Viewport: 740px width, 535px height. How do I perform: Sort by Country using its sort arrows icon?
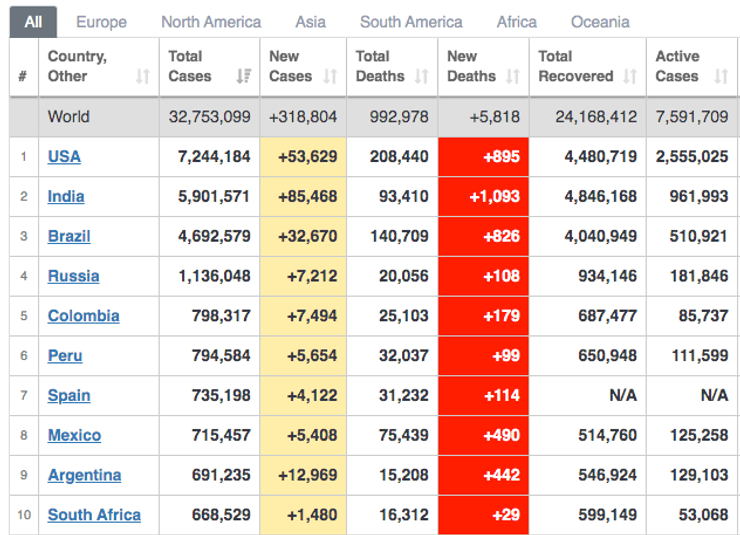(x=142, y=77)
